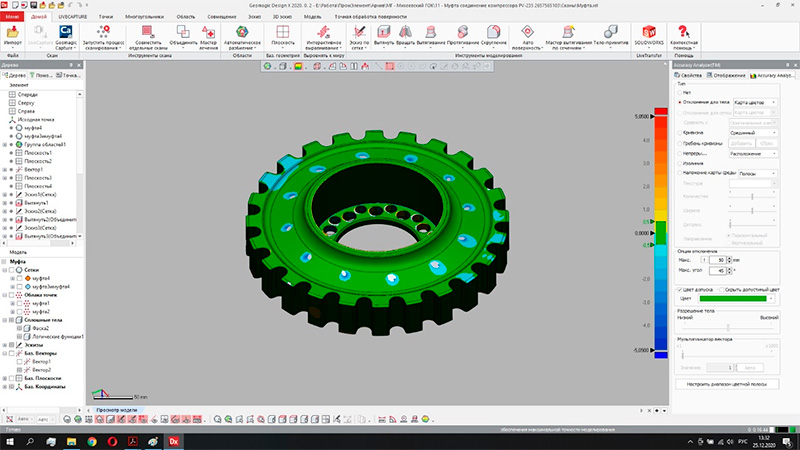Toggle Скрыть допустимый цвет checkbox
800x450 pixels.
point(721,289)
